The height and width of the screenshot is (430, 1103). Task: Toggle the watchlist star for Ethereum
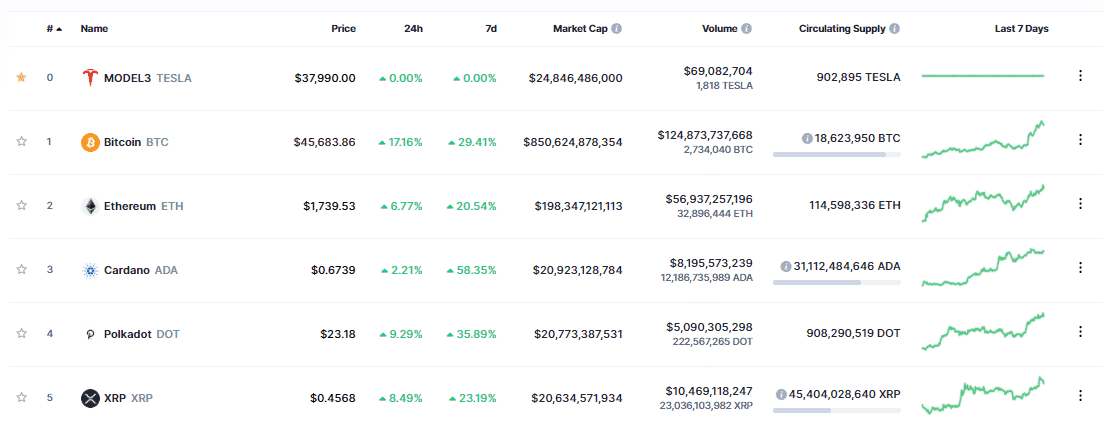pos(22,206)
